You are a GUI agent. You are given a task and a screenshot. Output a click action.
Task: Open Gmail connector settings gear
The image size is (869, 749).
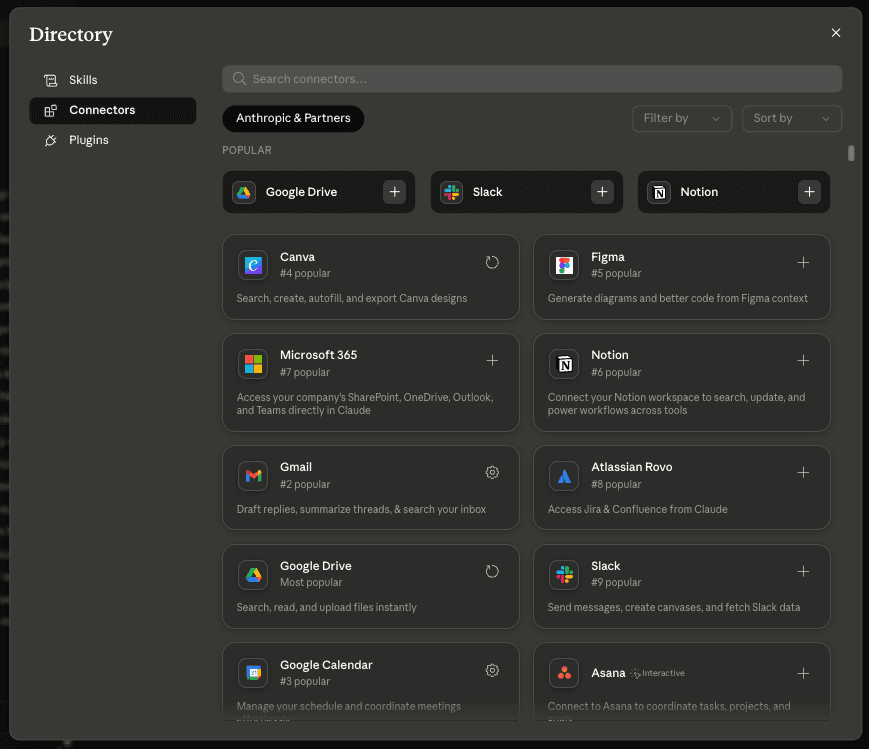492,472
